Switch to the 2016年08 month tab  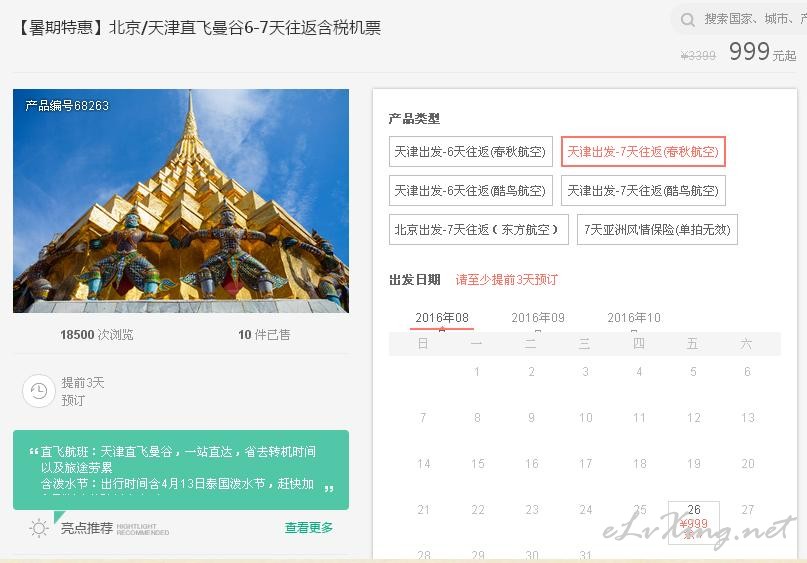point(442,318)
